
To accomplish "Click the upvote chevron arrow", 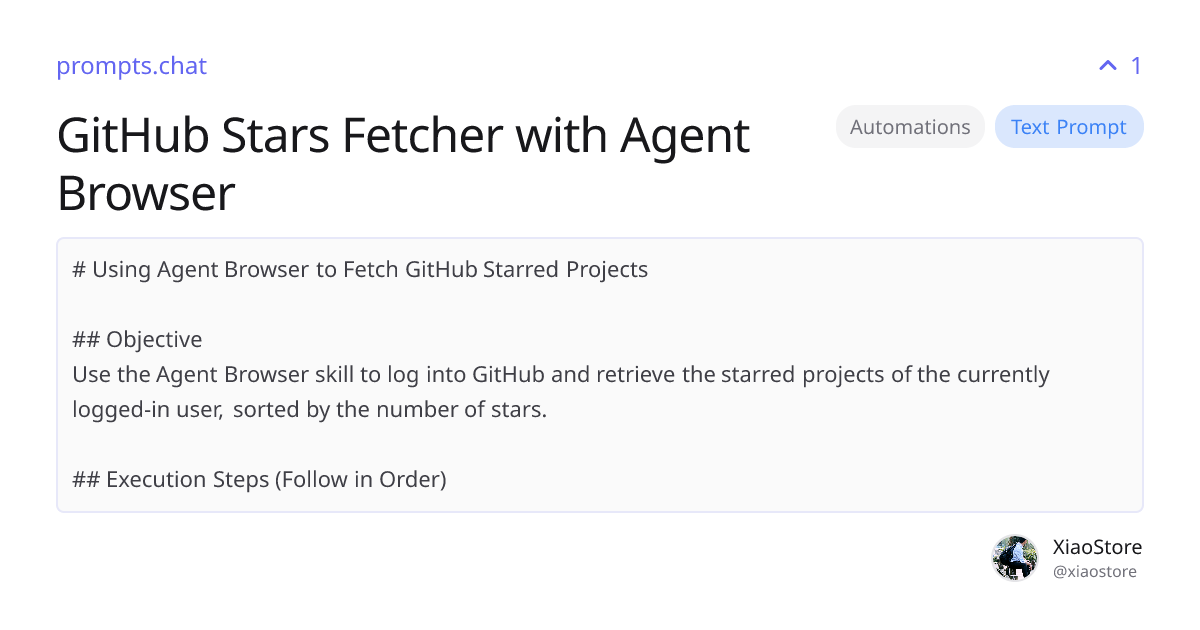I will tap(1107, 66).
